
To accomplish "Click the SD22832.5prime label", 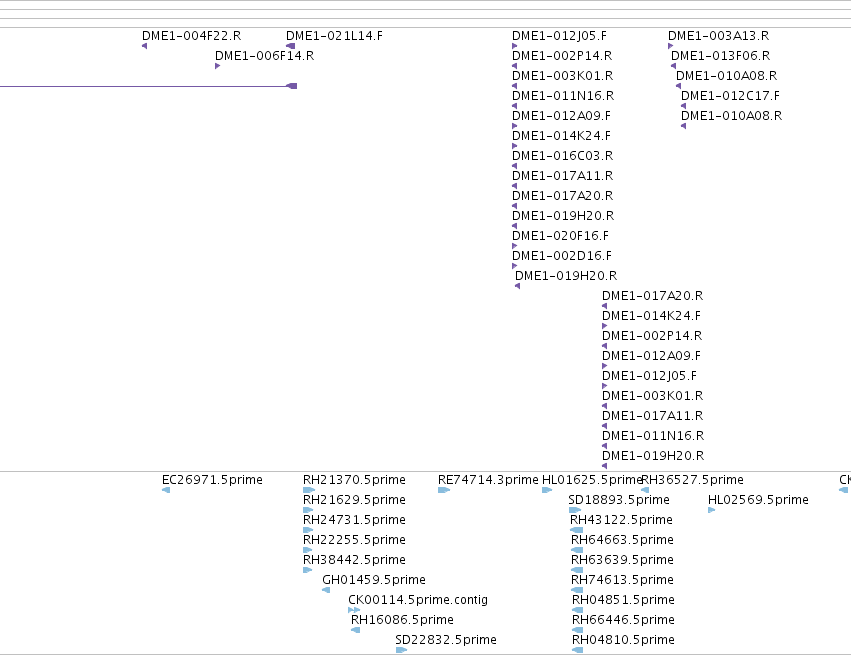I will 446,640.
